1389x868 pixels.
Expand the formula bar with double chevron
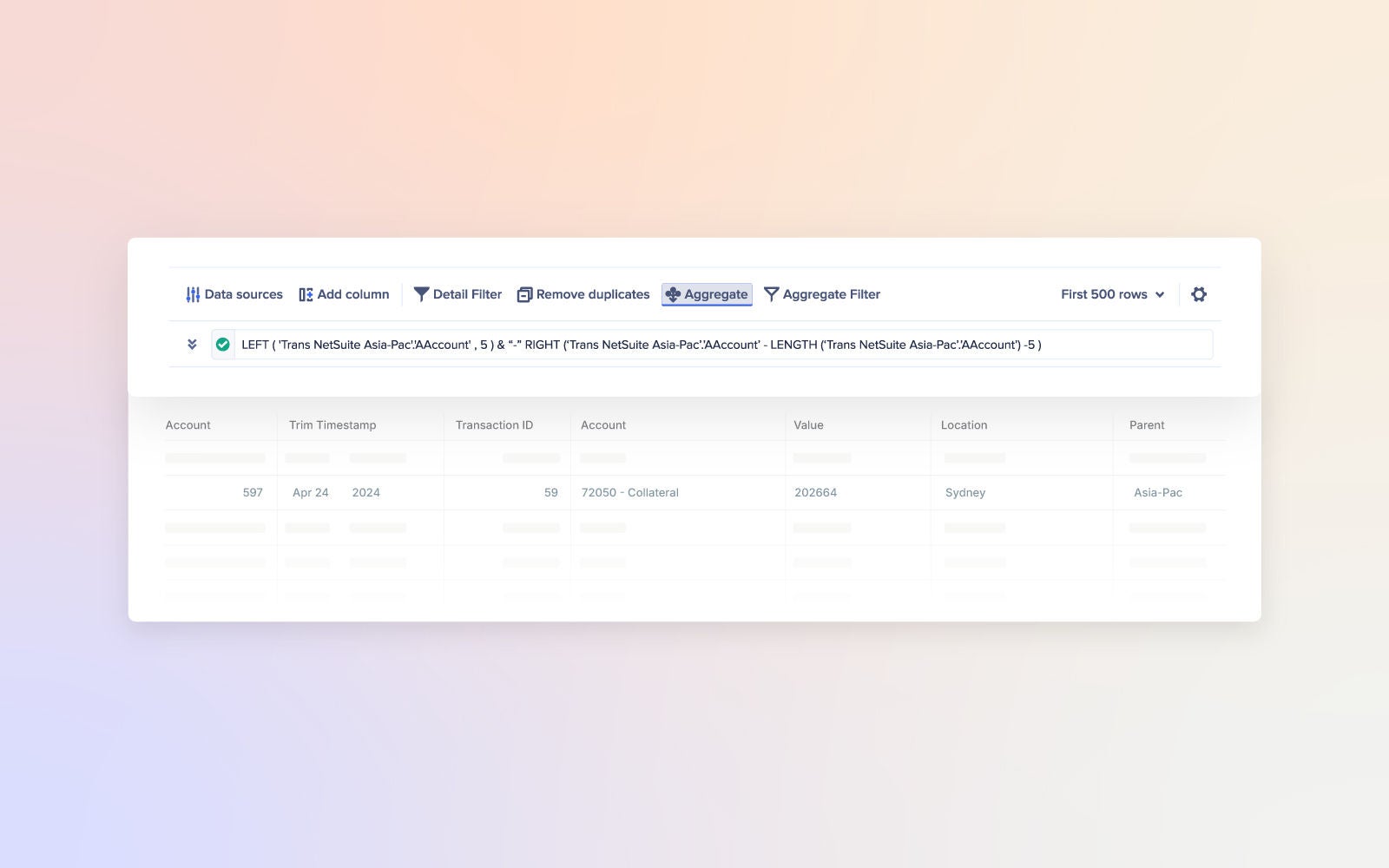[x=192, y=345]
